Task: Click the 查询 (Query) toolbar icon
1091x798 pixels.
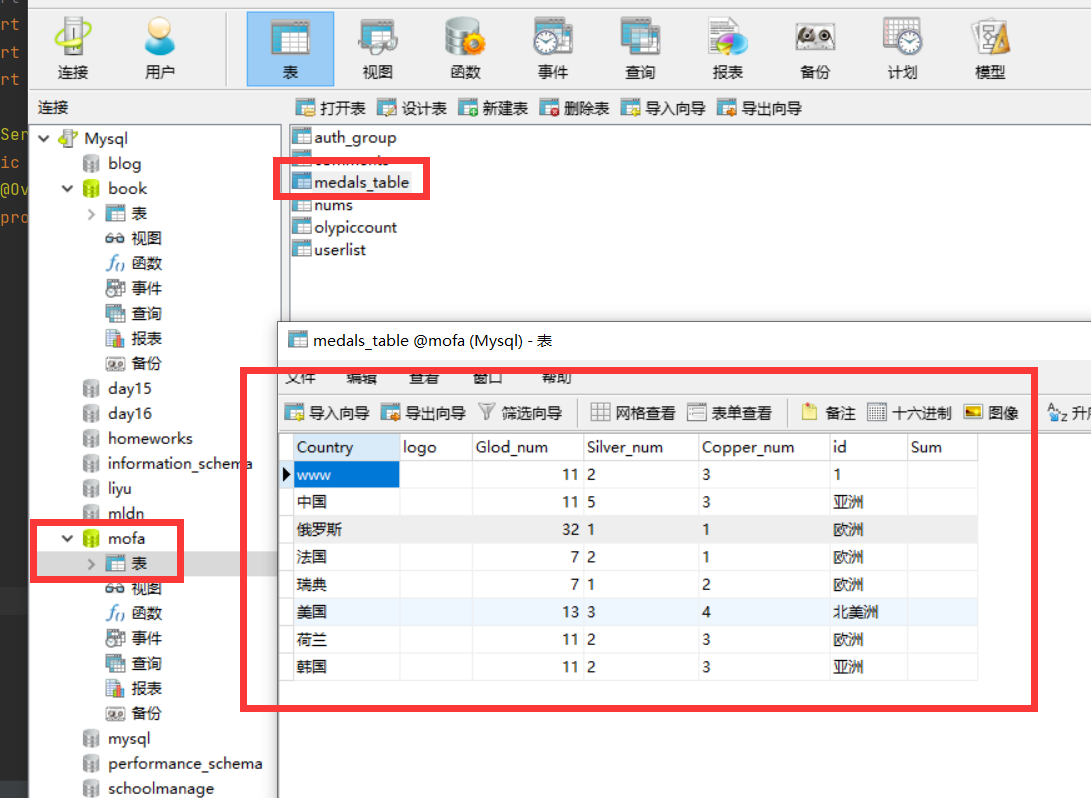Action: click(x=640, y=49)
